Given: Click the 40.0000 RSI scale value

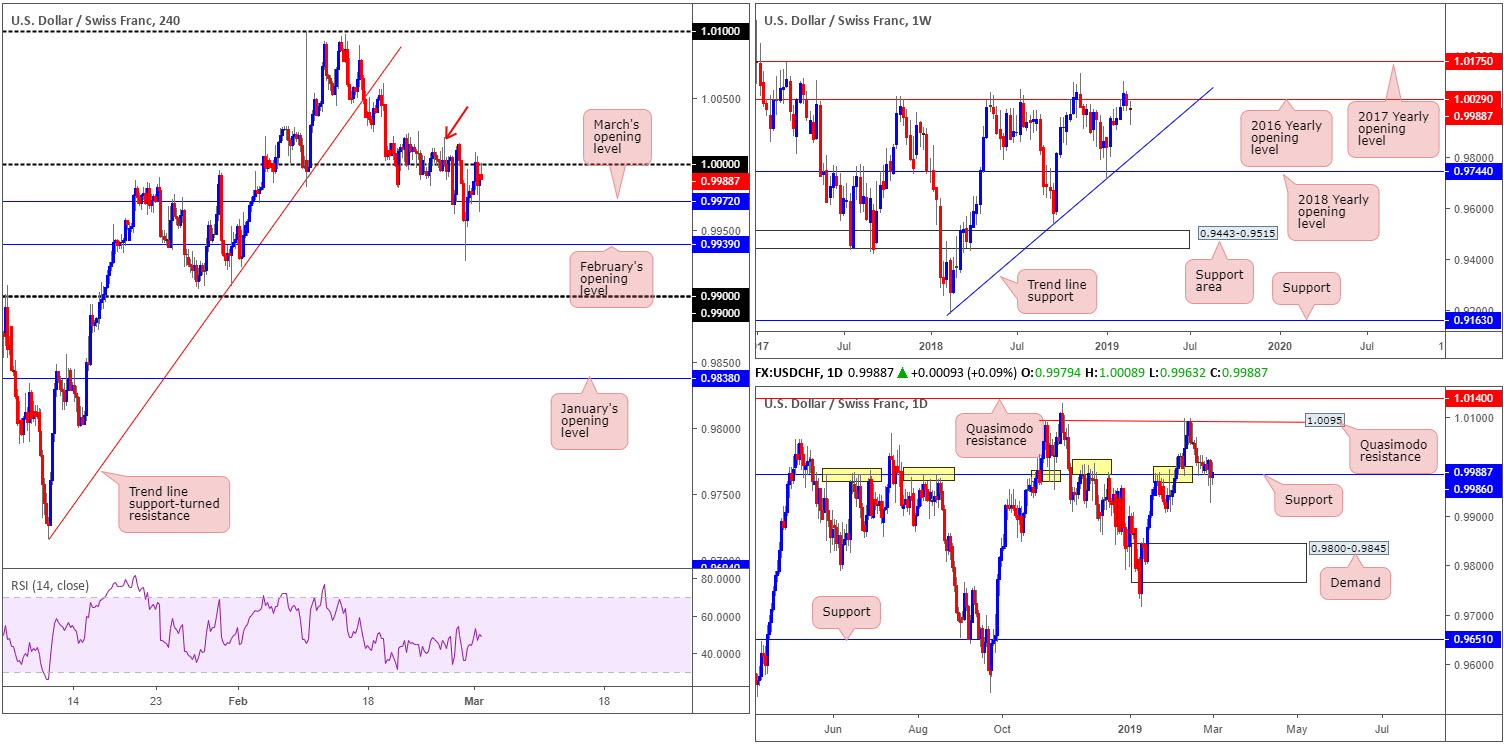Looking at the screenshot, I should point(720,654).
